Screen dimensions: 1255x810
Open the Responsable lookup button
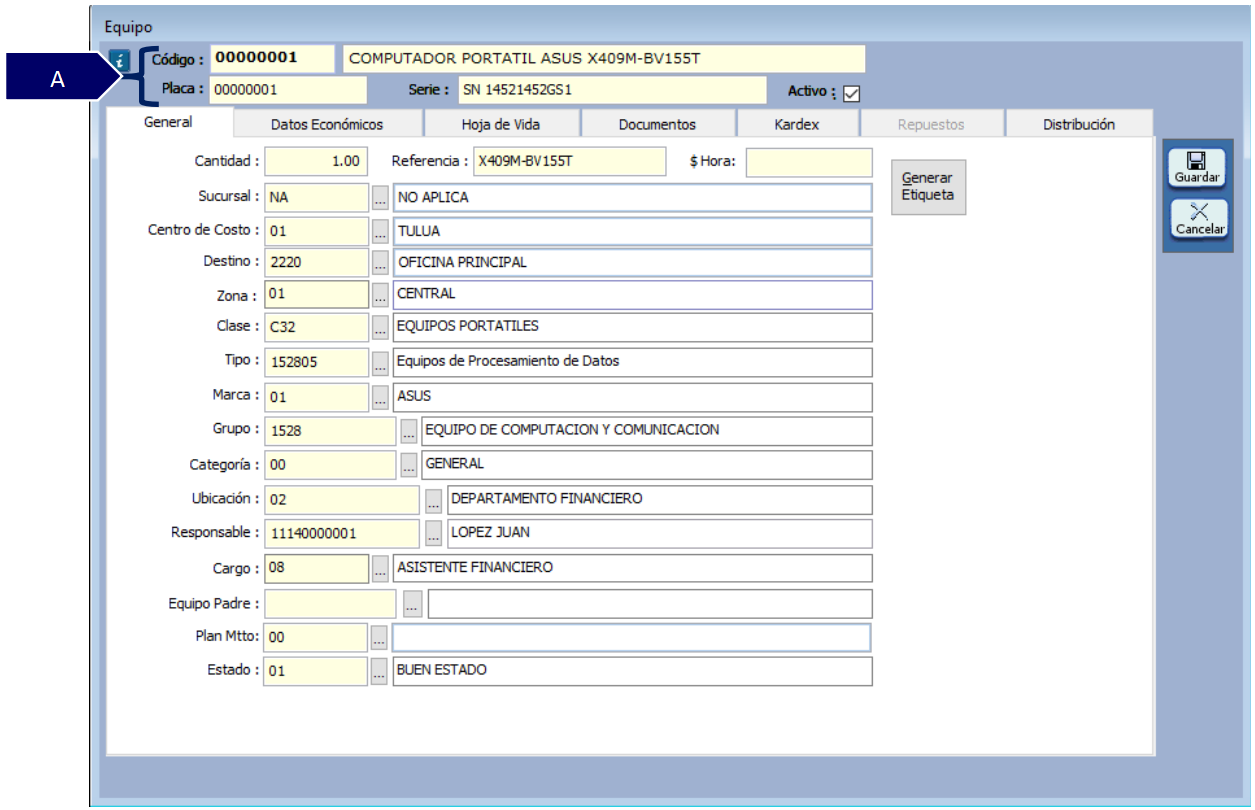(433, 534)
